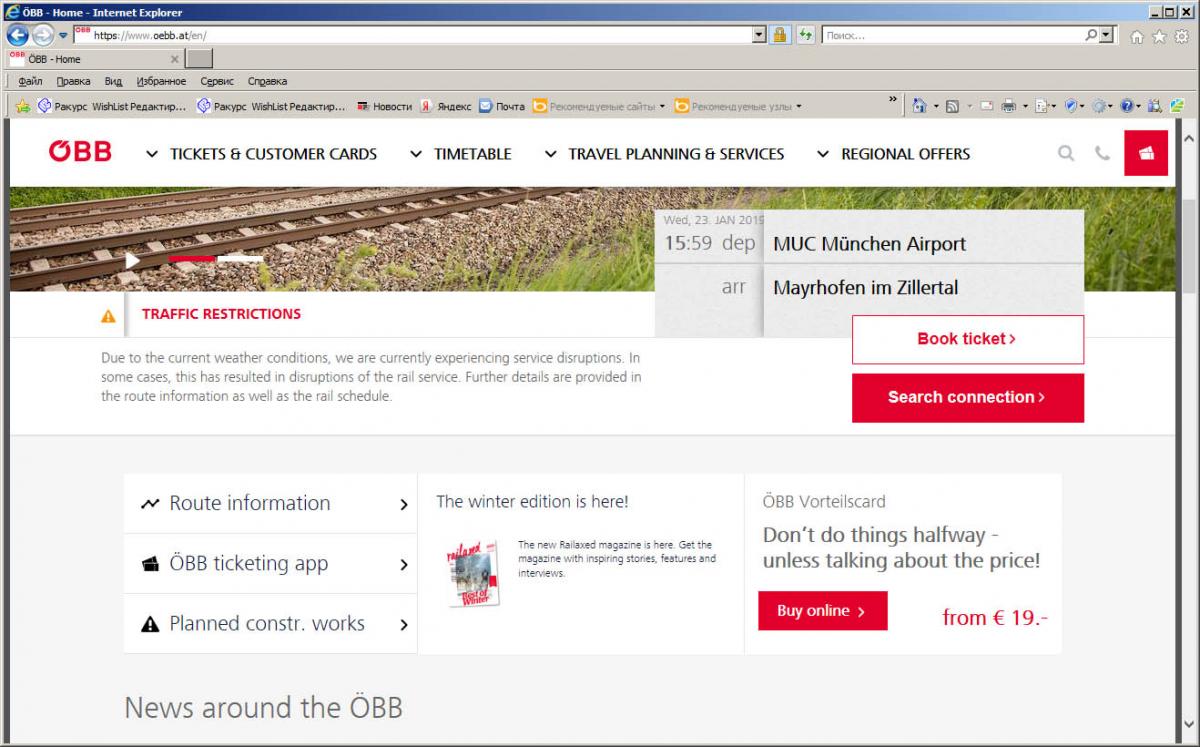Image resolution: width=1200 pixels, height=747 pixels.
Task: Open the Новости favorites bar link
Action: point(384,106)
